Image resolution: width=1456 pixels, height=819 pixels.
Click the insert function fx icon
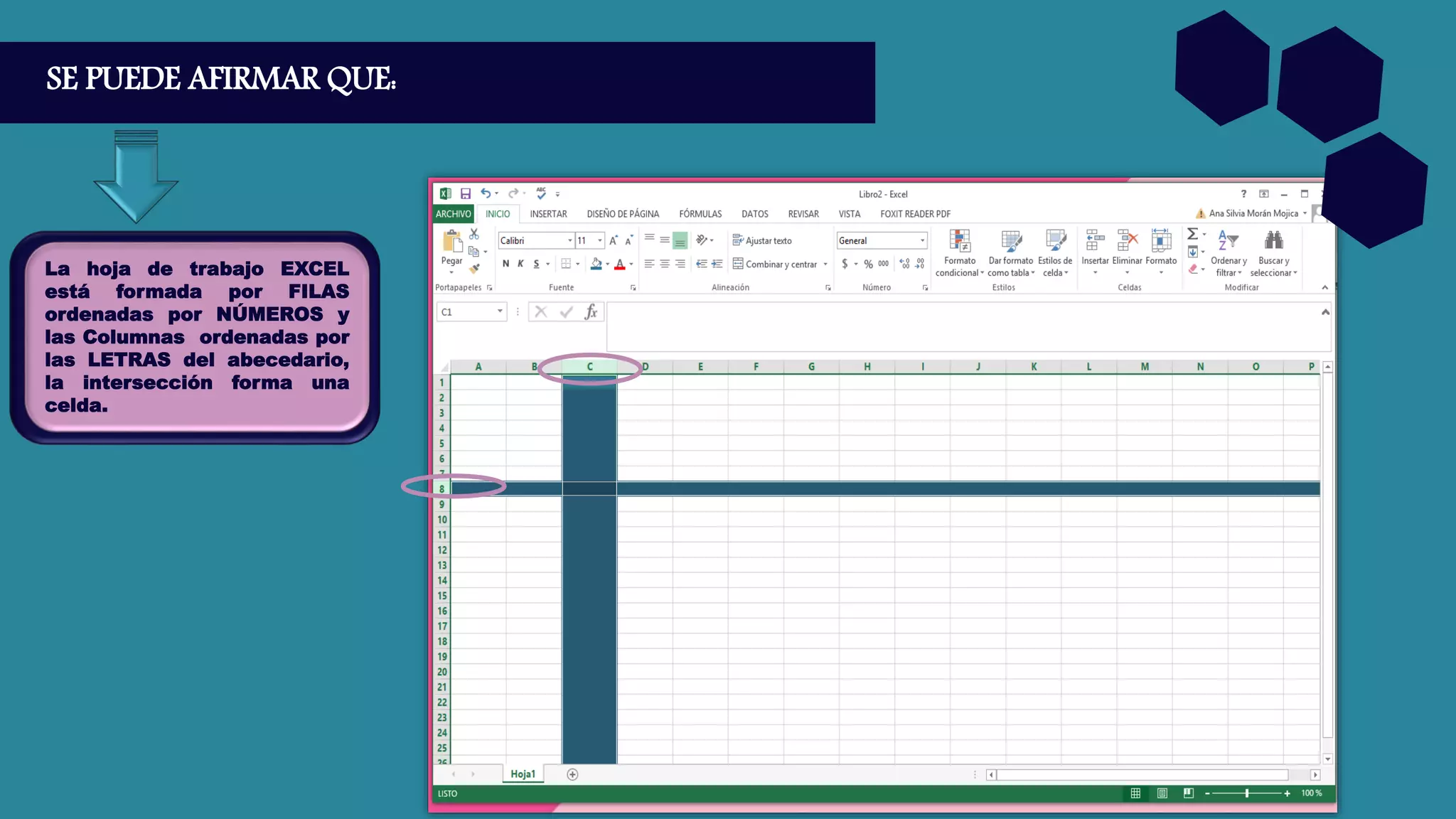coord(591,312)
